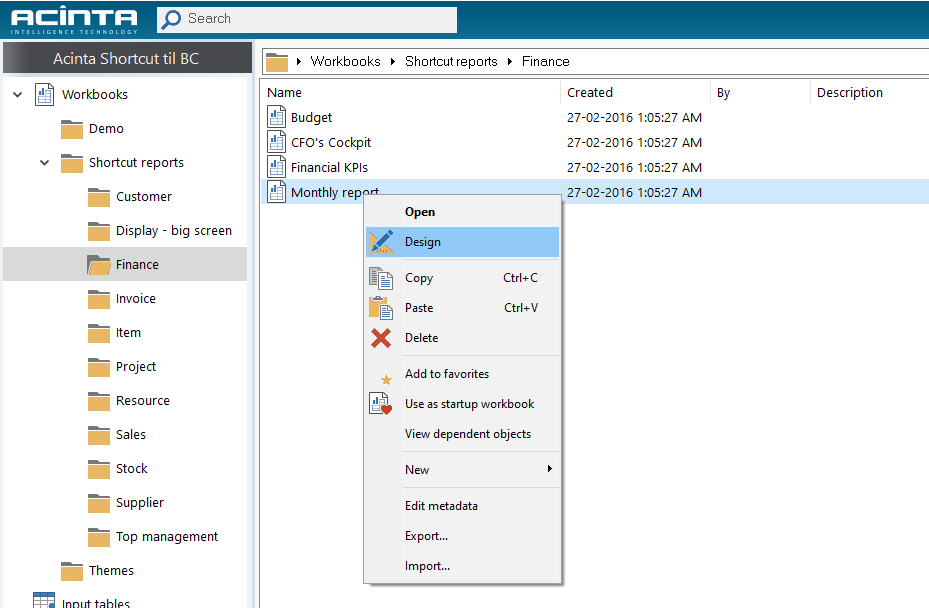
Task: Click the Supplier folder icon
Action: (99, 503)
